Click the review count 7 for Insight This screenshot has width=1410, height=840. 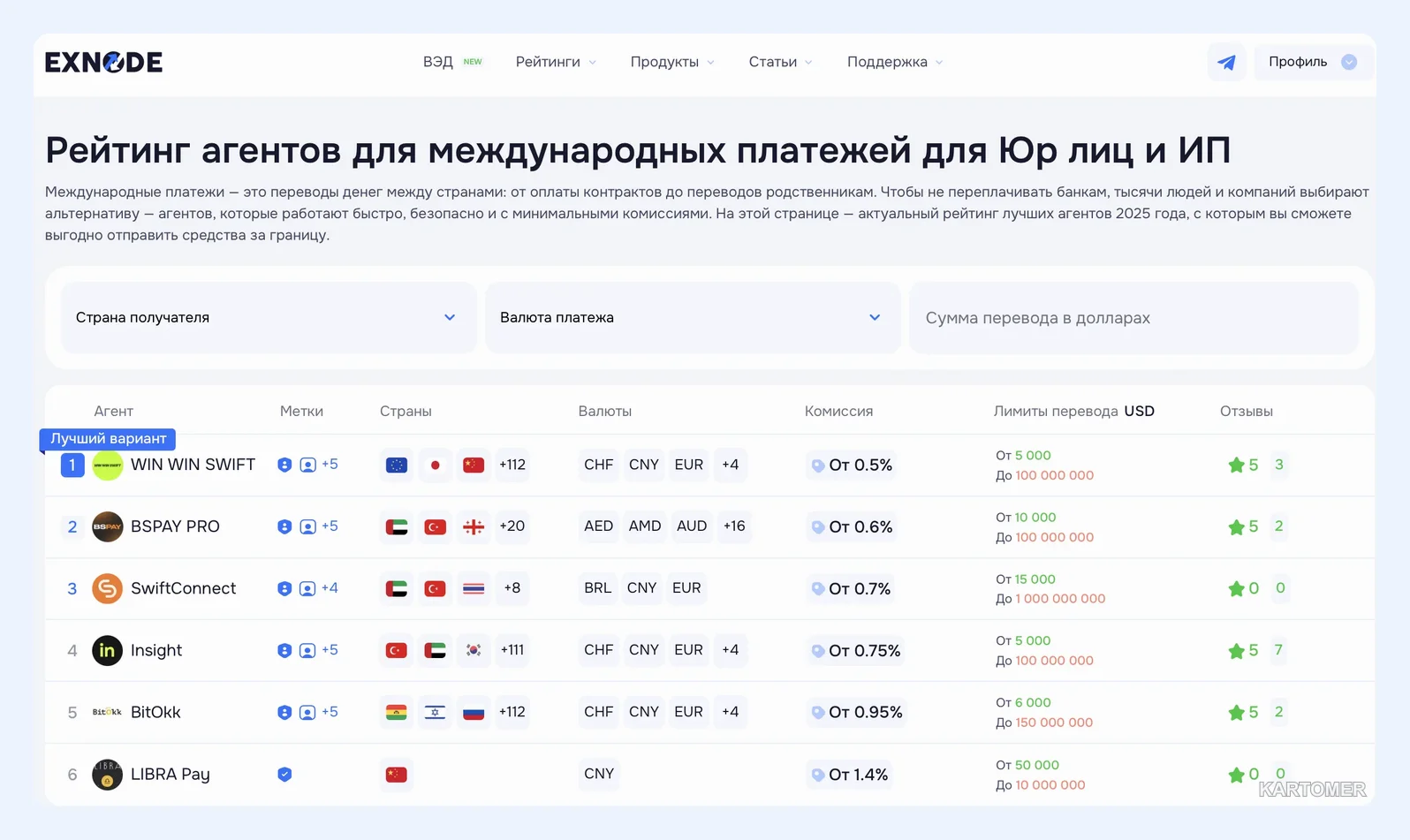click(1278, 650)
